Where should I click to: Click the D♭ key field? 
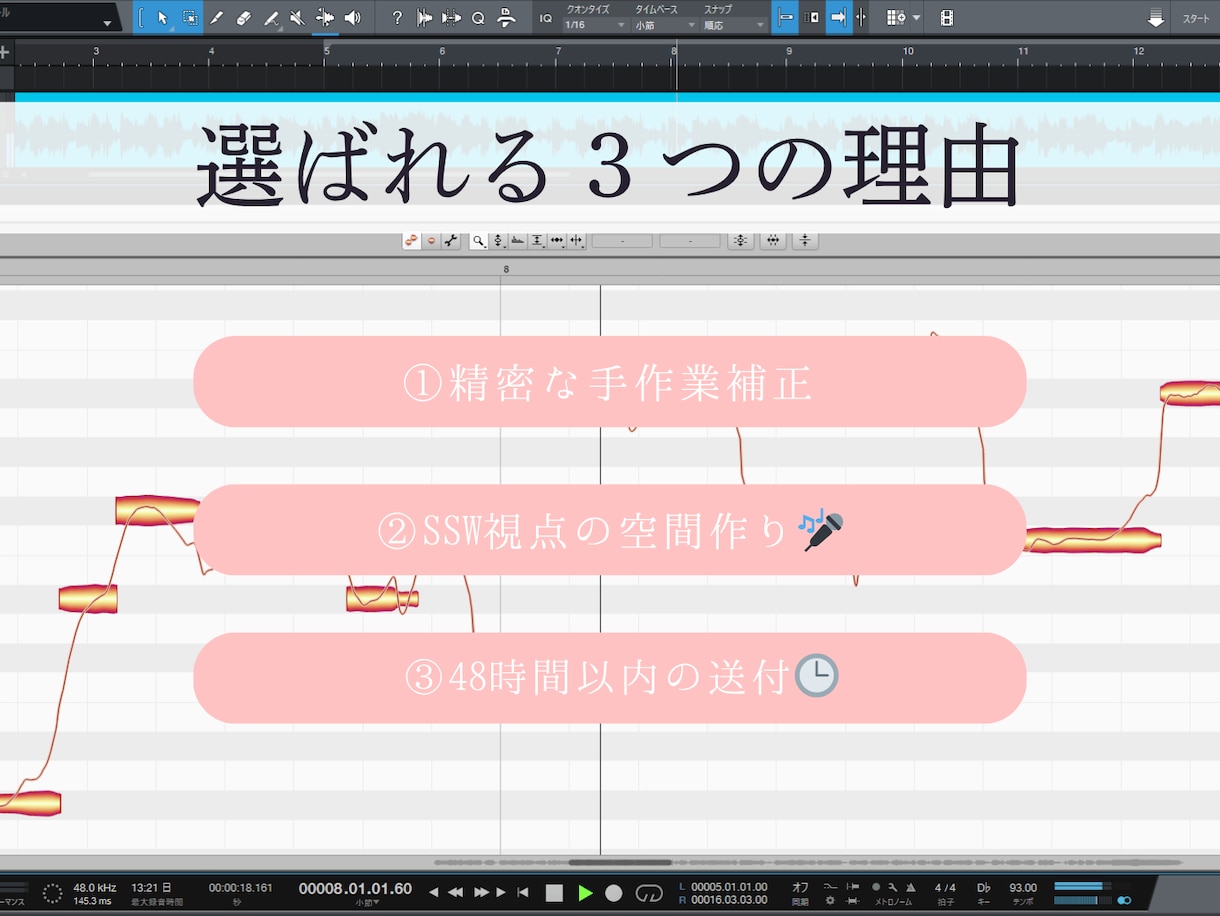point(984,887)
